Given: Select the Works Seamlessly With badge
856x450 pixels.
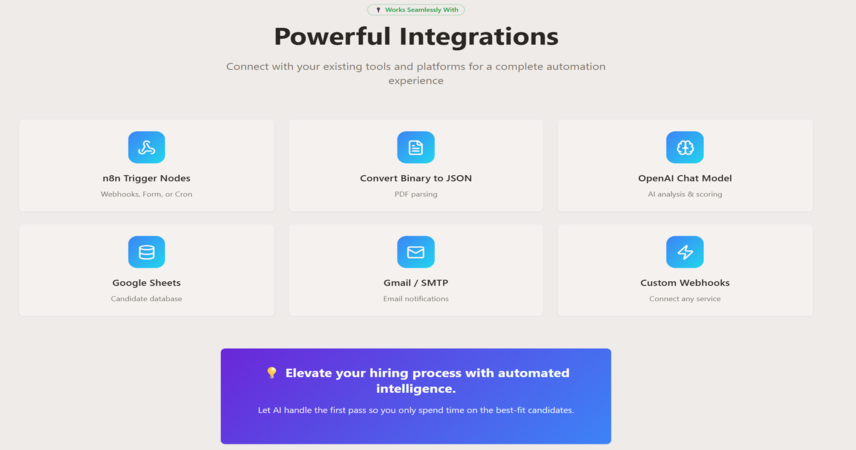Looking at the screenshot, I should 416,10.
